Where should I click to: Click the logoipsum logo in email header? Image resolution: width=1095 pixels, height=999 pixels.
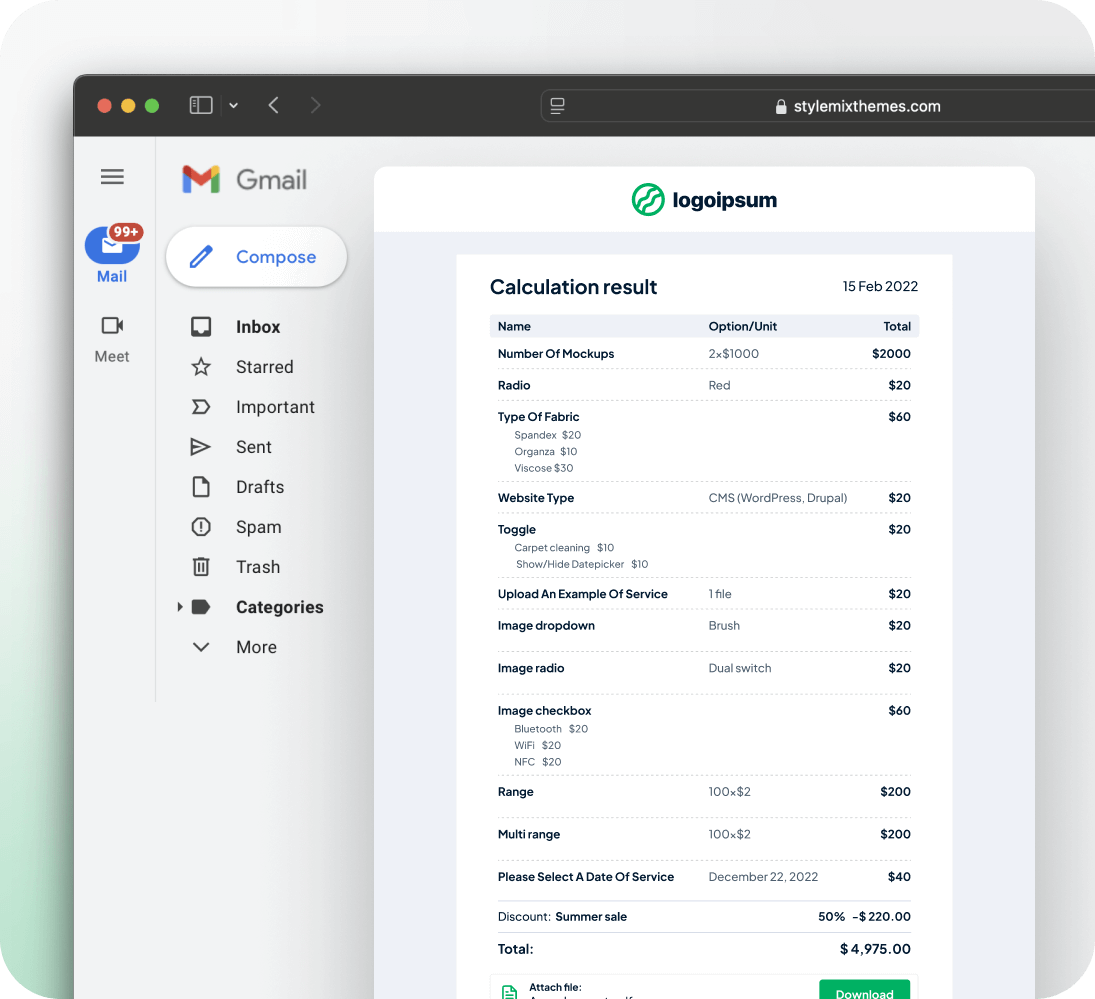[x=704, y=200]
